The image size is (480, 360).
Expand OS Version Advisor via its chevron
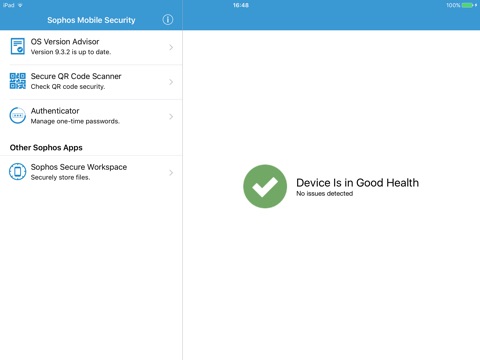click(x=171, y=47)
